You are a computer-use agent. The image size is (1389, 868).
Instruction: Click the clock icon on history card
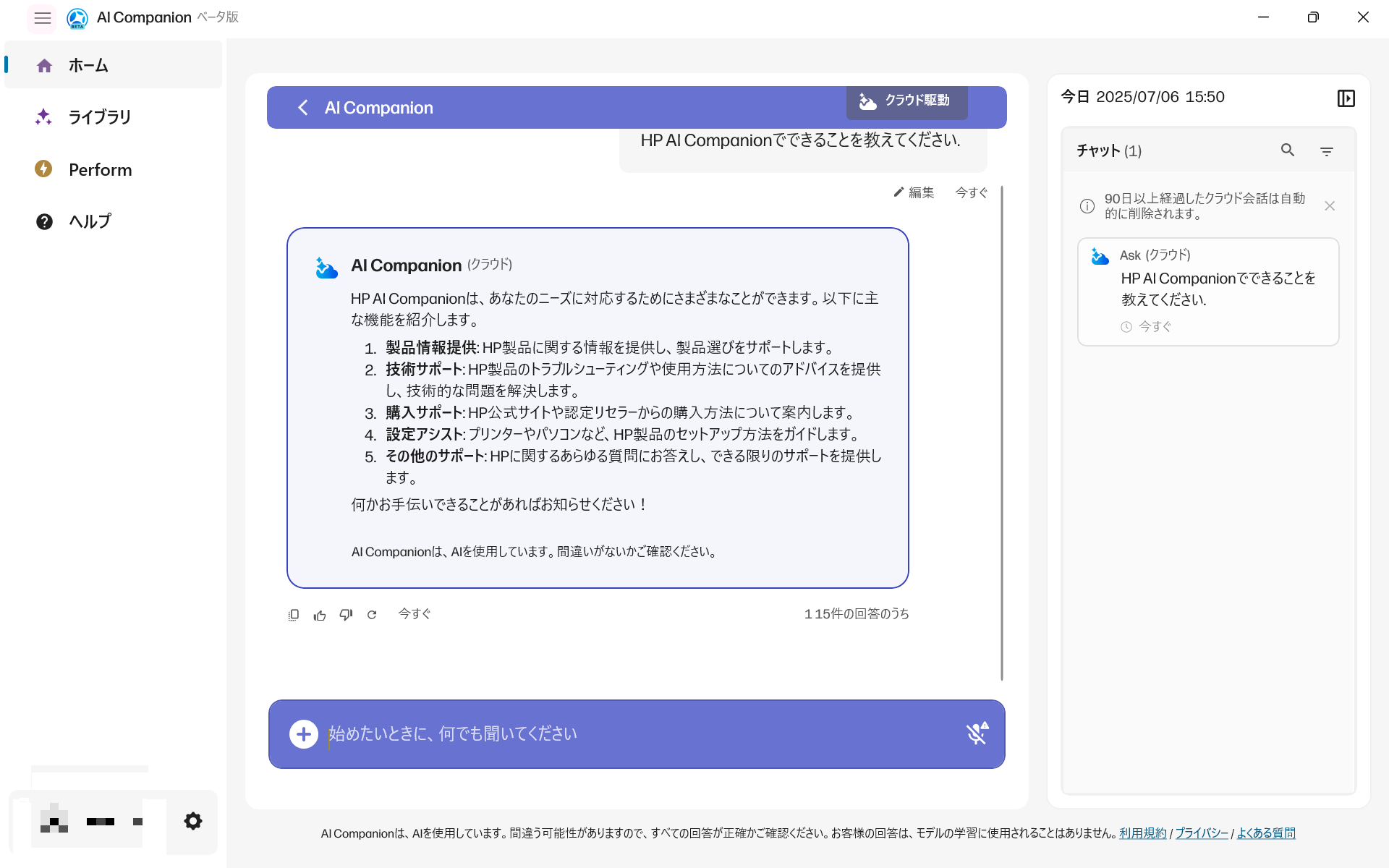click(1126, 327)
